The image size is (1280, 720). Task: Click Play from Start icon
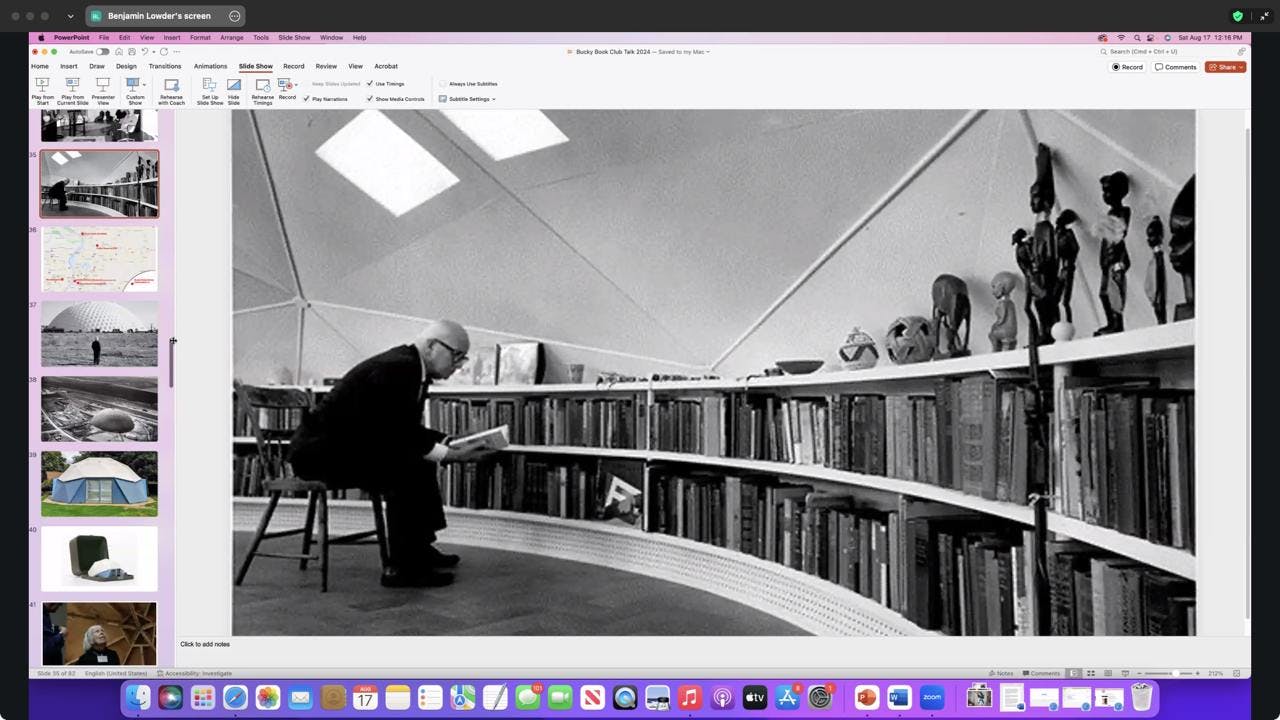pyautogui.click(x=42, y=84)
